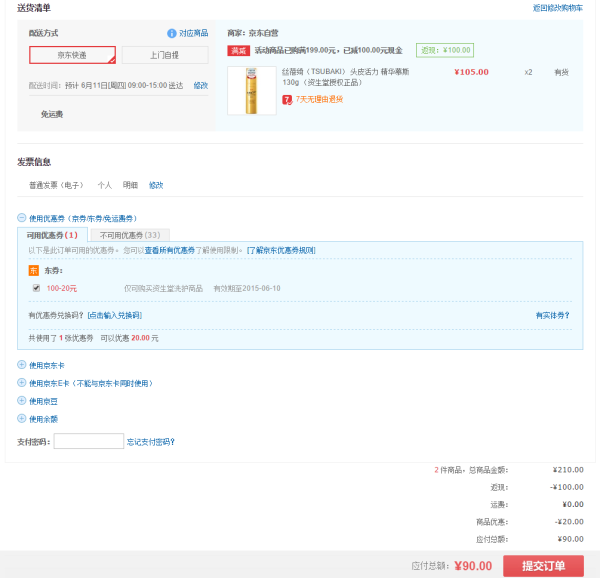This screenshot has width=600, height=578.
Task: Click the red 满减 promotion tag
Action: [238, 50]
